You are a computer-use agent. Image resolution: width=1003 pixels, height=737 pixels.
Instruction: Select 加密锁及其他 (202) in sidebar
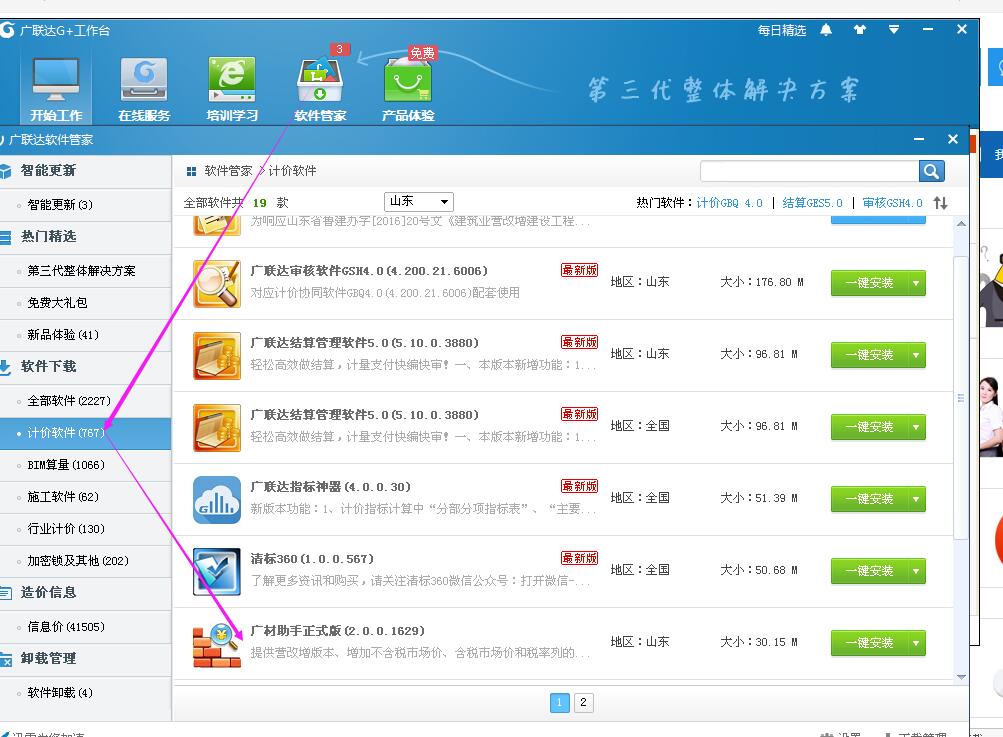tap(85, 561)
